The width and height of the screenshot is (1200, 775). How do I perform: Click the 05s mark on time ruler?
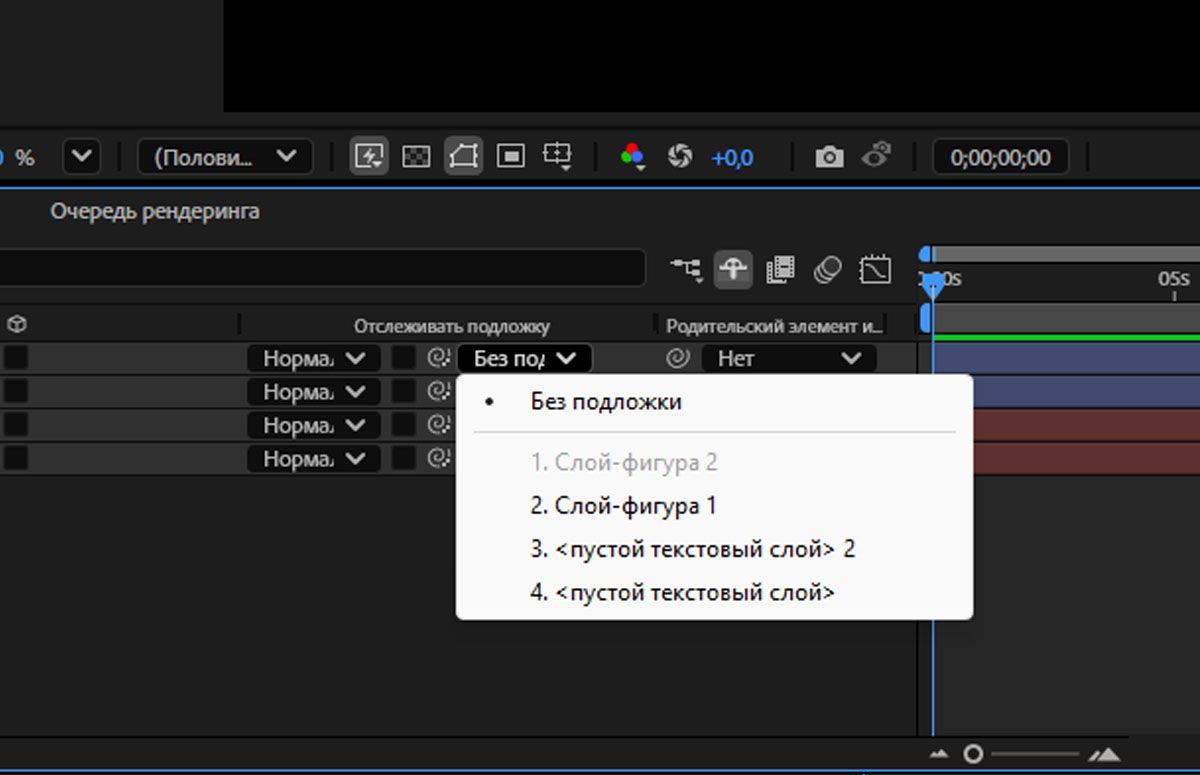tap(1174, 278)
